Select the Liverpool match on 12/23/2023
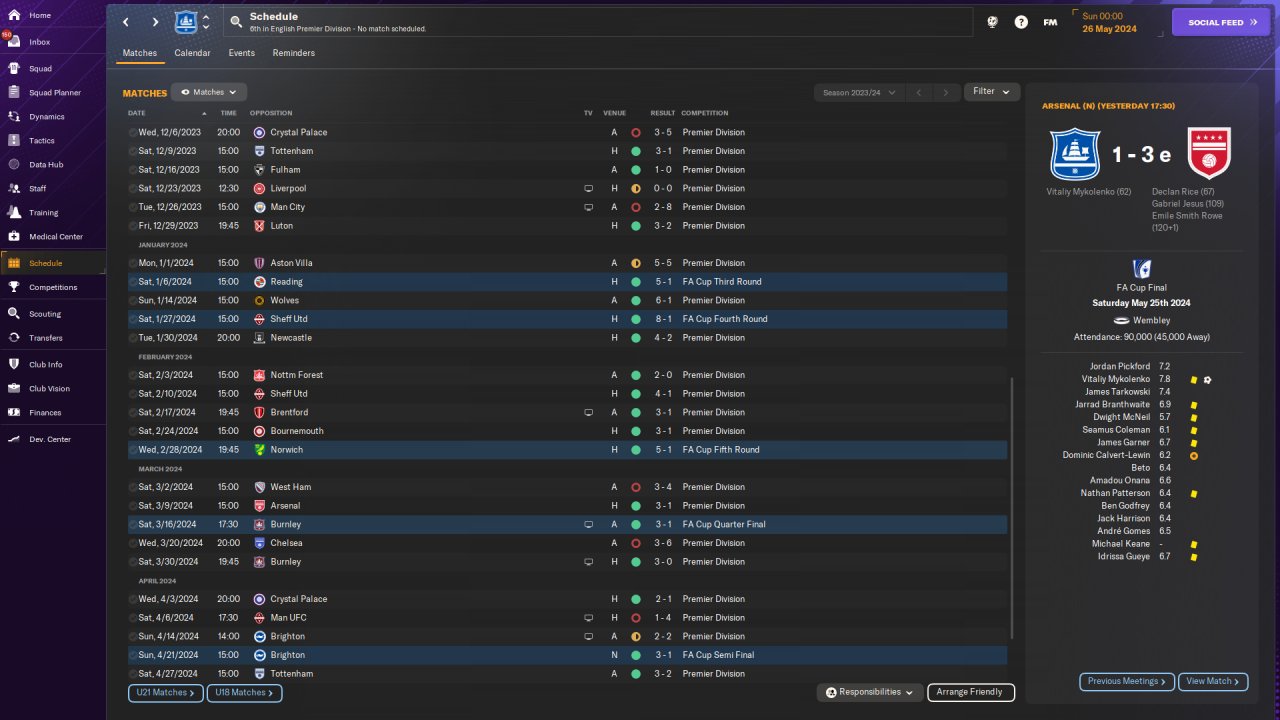 (567, 188)
